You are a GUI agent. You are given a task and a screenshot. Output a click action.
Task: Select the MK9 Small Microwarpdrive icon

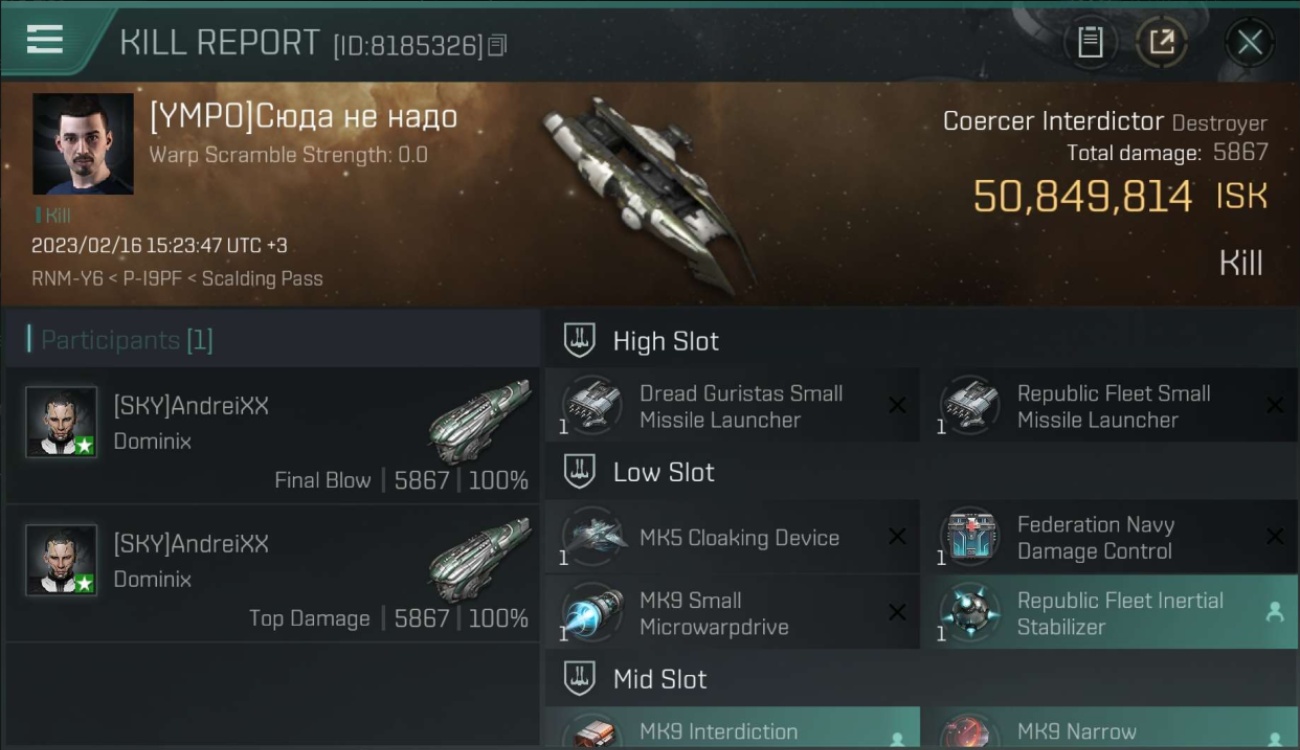593,613
